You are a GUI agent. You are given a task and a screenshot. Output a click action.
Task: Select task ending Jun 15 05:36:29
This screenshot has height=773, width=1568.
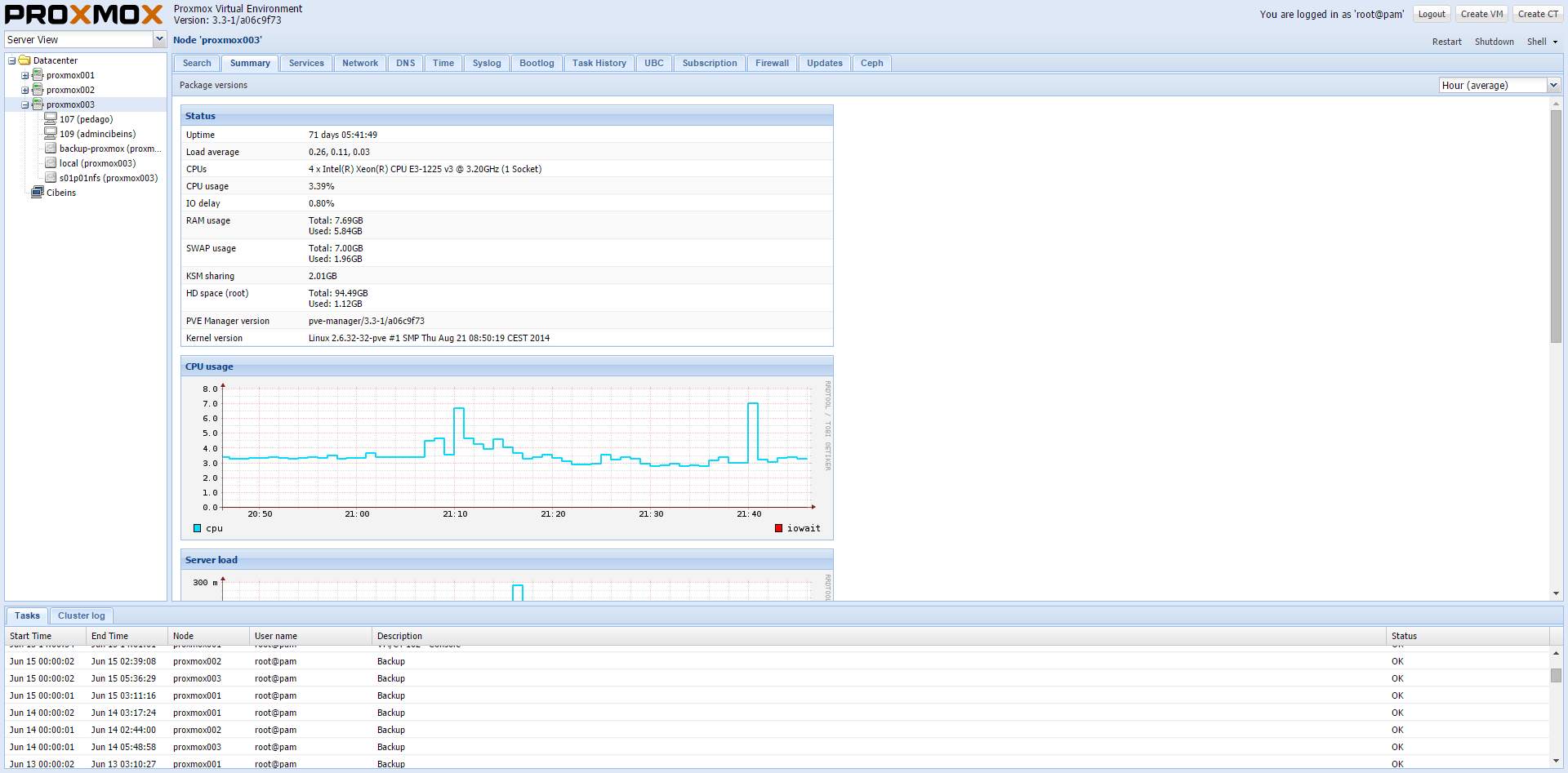point(778,678)
